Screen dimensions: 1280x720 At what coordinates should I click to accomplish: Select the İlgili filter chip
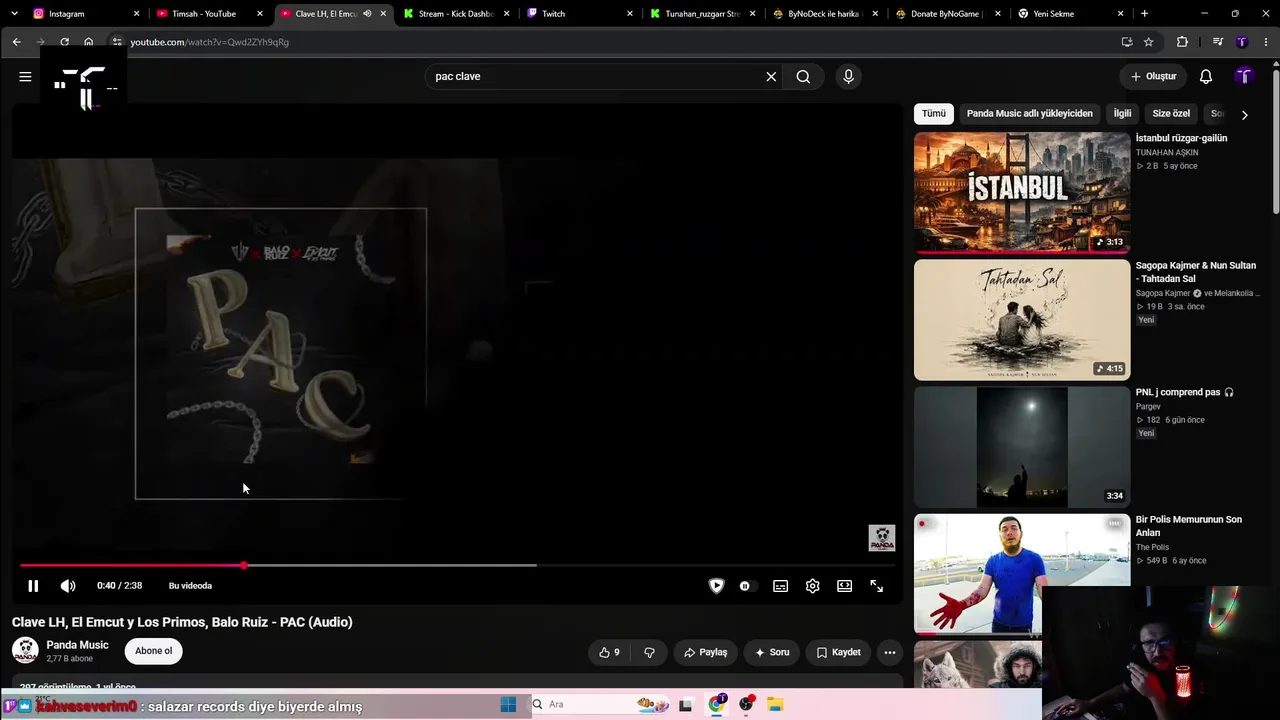1123,114
